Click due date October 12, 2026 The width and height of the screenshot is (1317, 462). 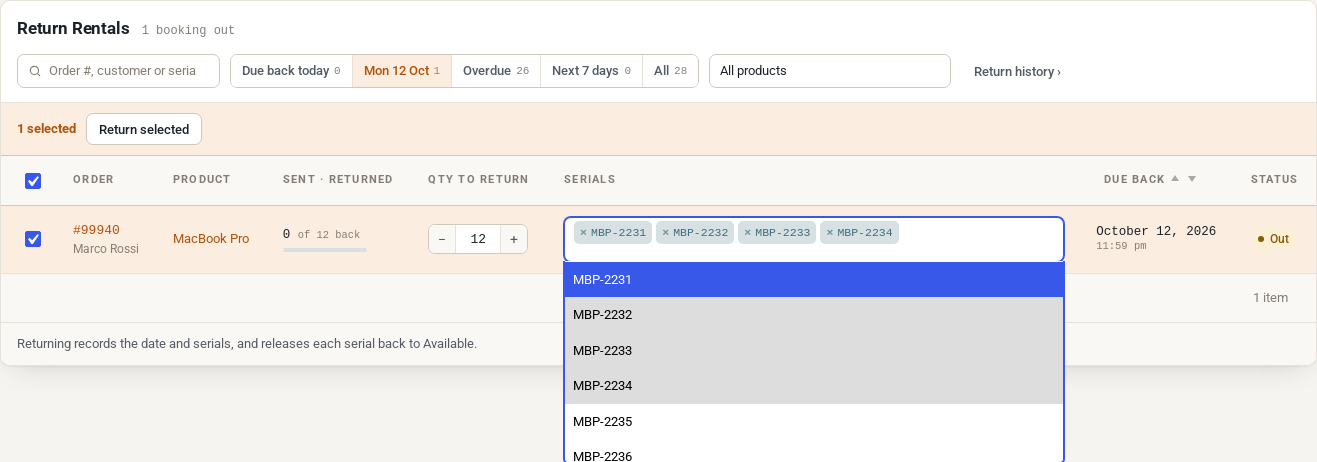tap(1156, 231)
